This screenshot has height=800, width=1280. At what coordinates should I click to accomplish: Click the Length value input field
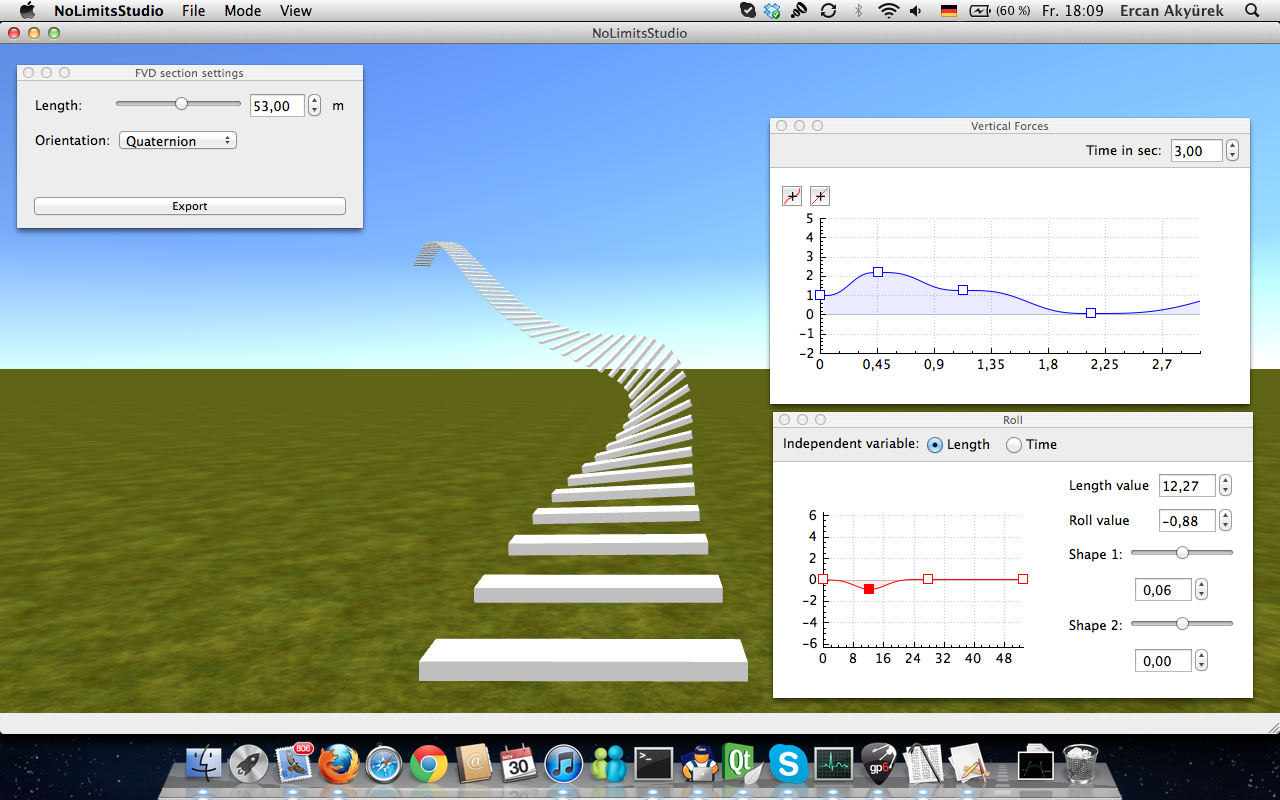(x=1186, y=486)
